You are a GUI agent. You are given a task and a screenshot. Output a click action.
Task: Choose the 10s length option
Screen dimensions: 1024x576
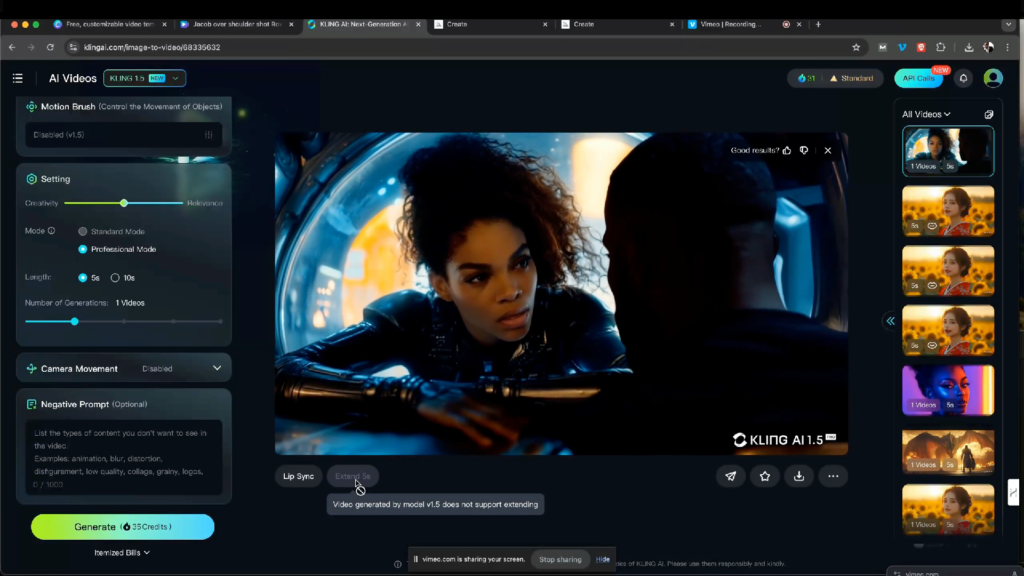(x=115, y=277)
